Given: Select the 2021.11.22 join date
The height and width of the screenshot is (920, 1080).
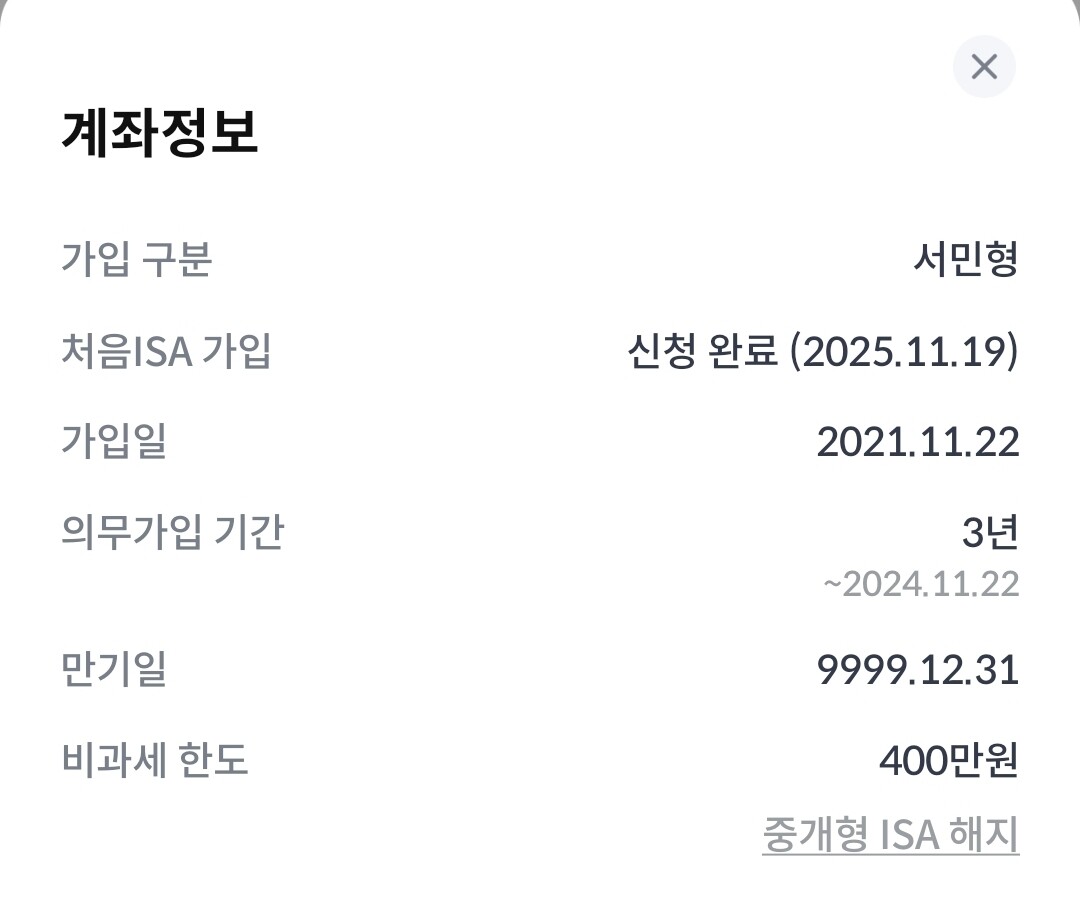Looking at the screenshot, I should pyautogui.click(x=917, y=441).
